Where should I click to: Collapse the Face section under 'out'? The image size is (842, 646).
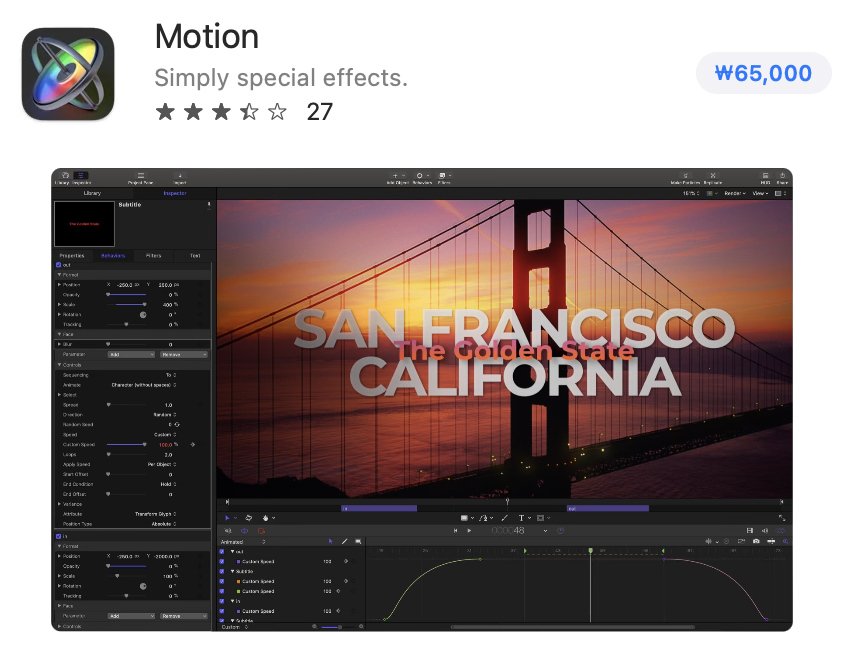(x=60, y=334)
